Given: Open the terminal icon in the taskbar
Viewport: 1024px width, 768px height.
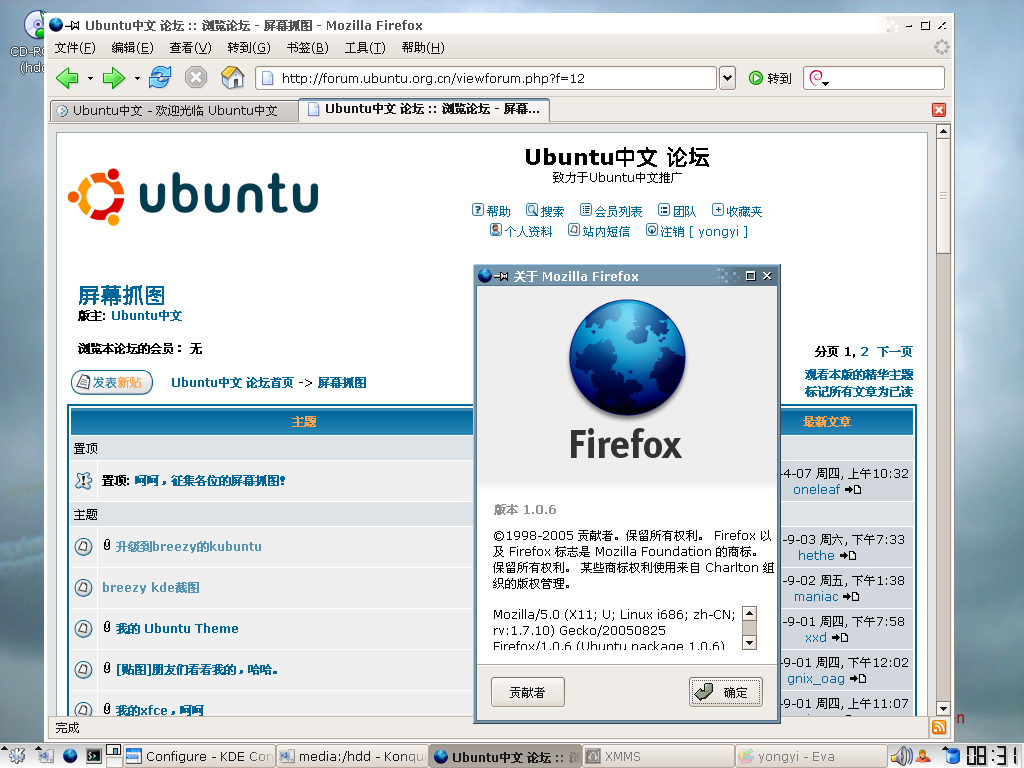Looking at the screenshot, I should click(x=95, y=756).
